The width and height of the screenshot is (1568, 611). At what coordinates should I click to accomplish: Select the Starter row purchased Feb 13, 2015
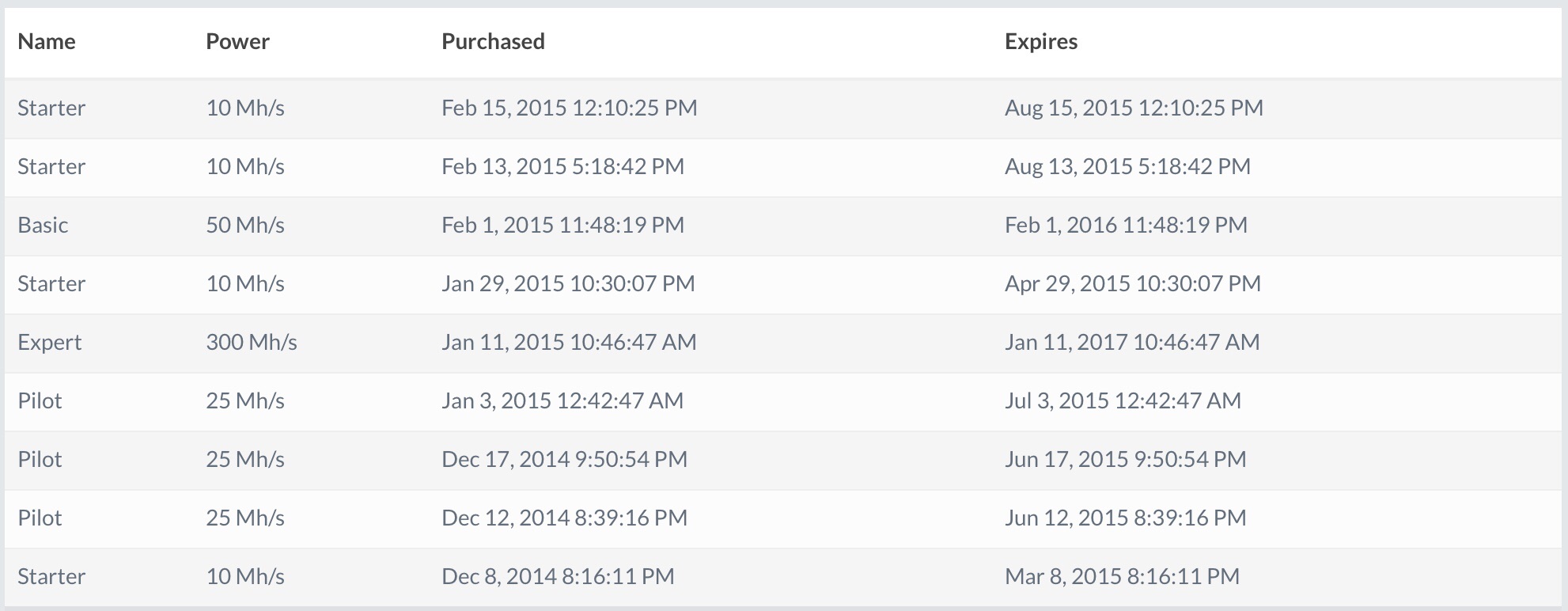point(51,166)
